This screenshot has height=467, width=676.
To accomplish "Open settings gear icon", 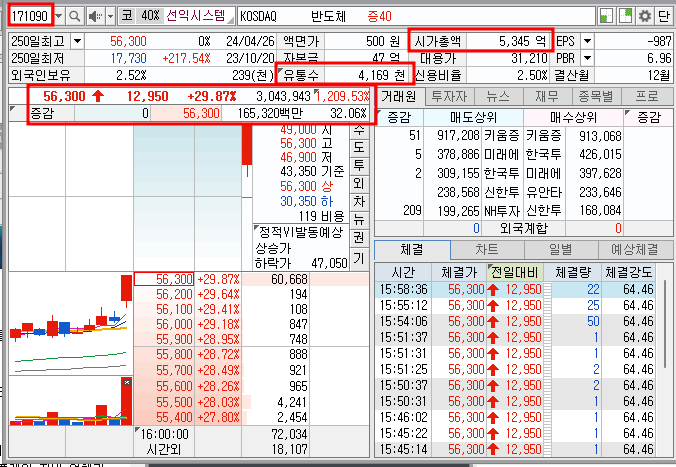I will click(x=645, y=16).
